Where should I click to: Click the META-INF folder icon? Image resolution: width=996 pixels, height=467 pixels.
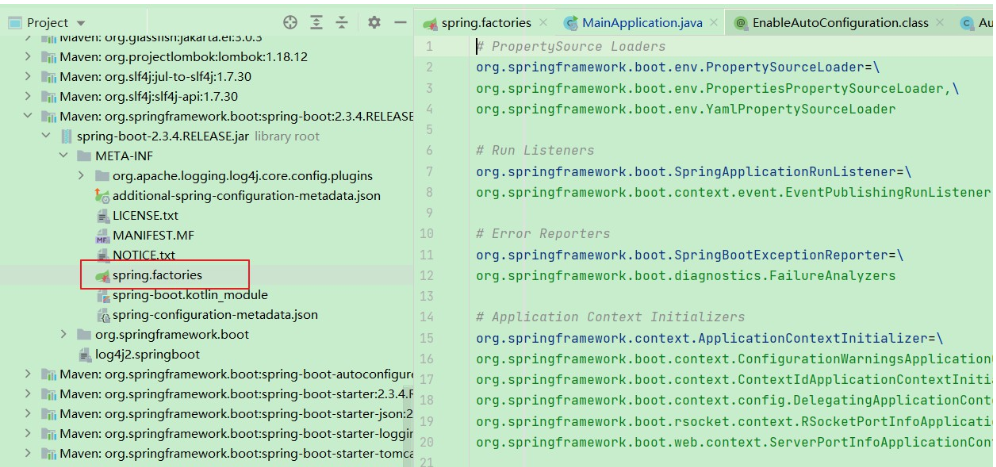click(84, 156)
